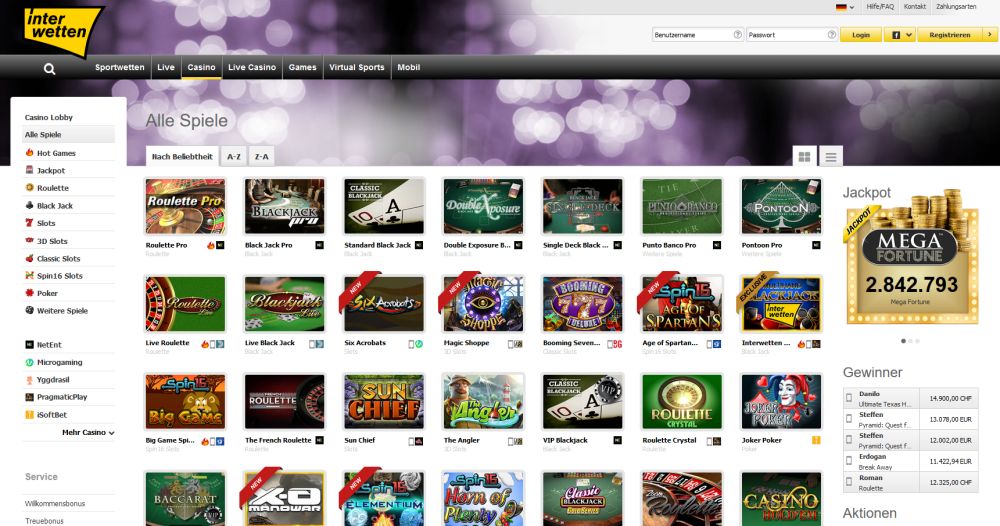The height and width of the screenshot is (526, 1000).
Task: Open Virtual Sports section
Action: [357, 67]
